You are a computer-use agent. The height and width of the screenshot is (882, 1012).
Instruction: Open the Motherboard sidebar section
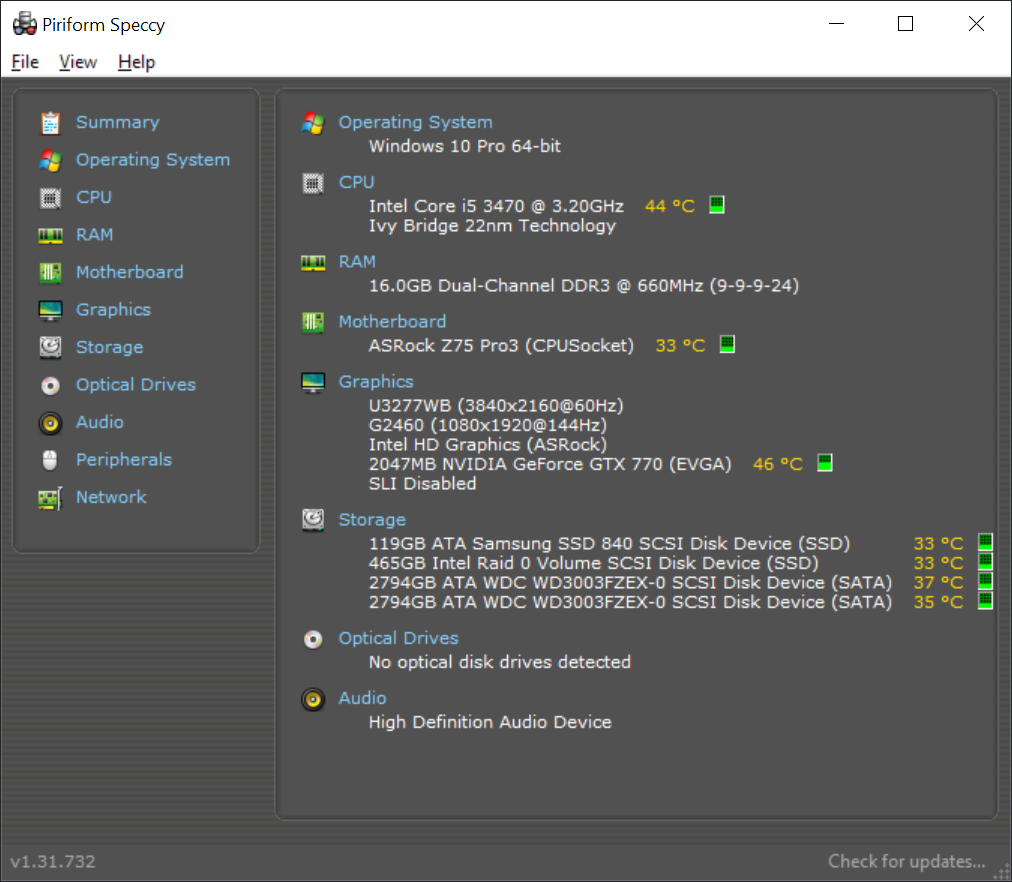[x=130, y=272]
